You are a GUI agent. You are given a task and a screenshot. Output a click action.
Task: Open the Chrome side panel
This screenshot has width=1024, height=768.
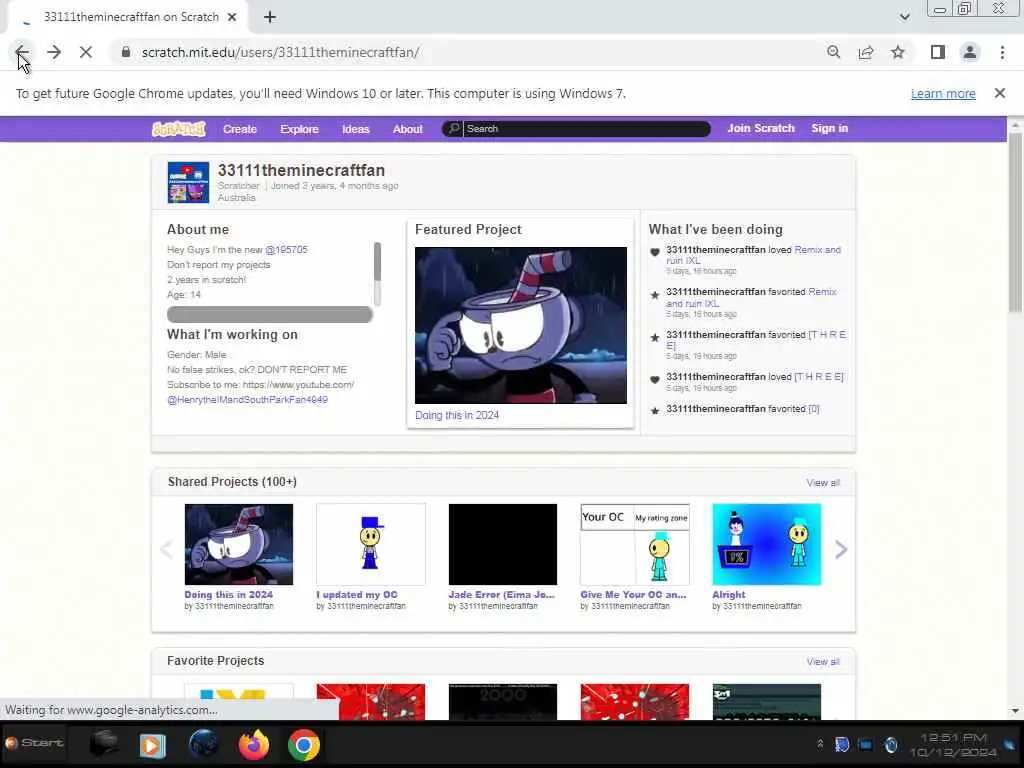tap(938, 52)
